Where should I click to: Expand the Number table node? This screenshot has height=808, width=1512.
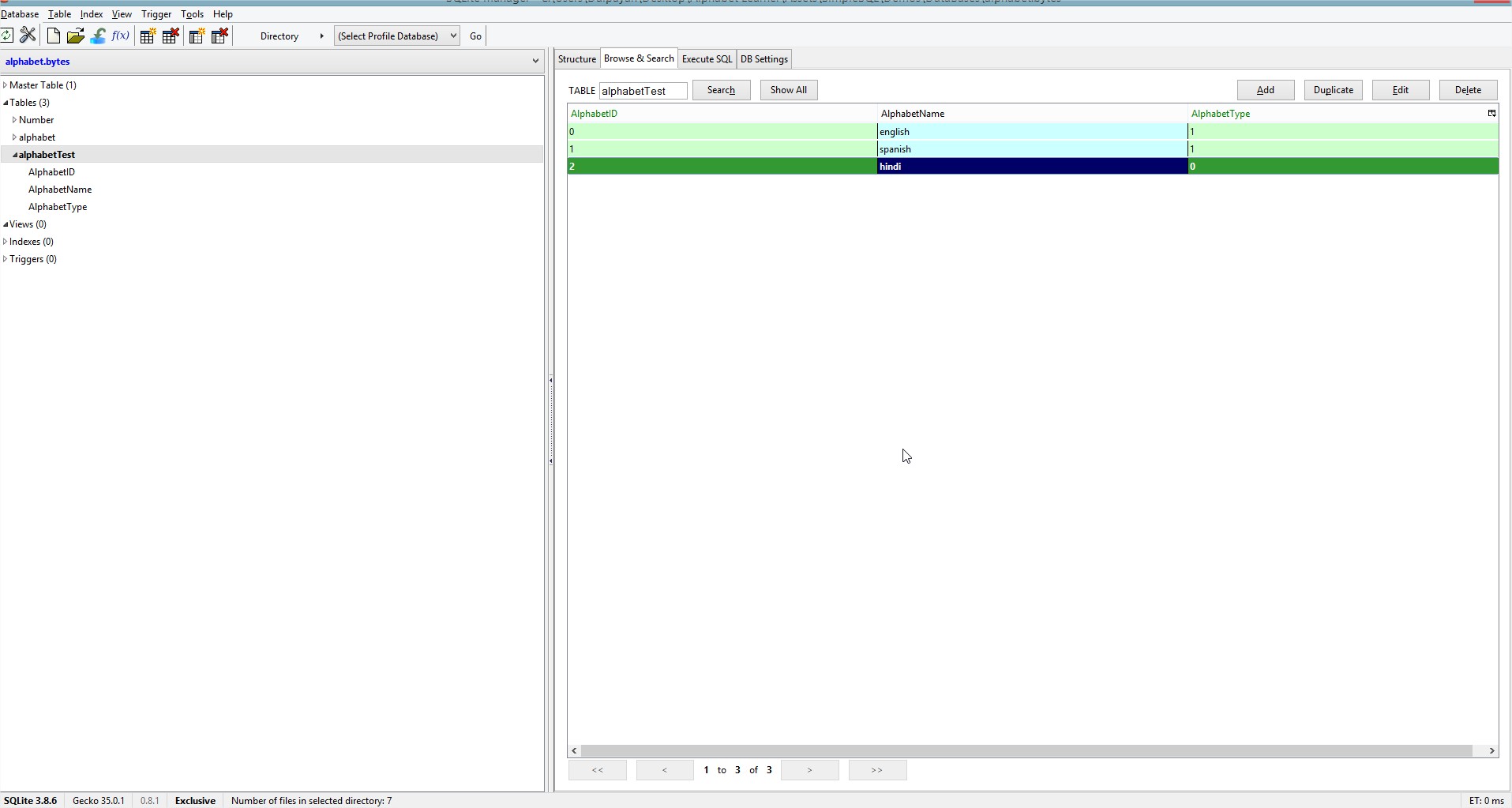(14, 120)
